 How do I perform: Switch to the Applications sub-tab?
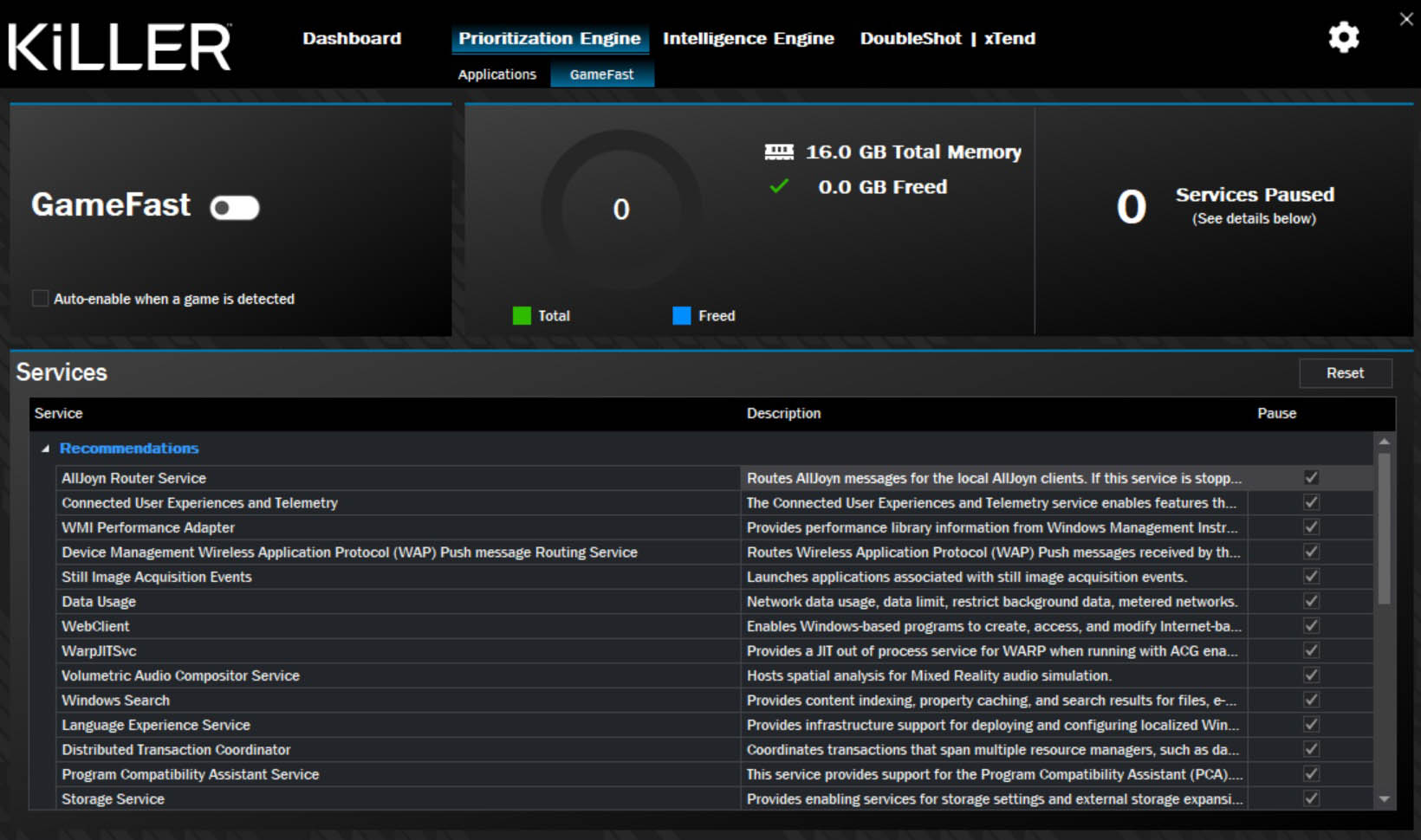coord(497,74)
